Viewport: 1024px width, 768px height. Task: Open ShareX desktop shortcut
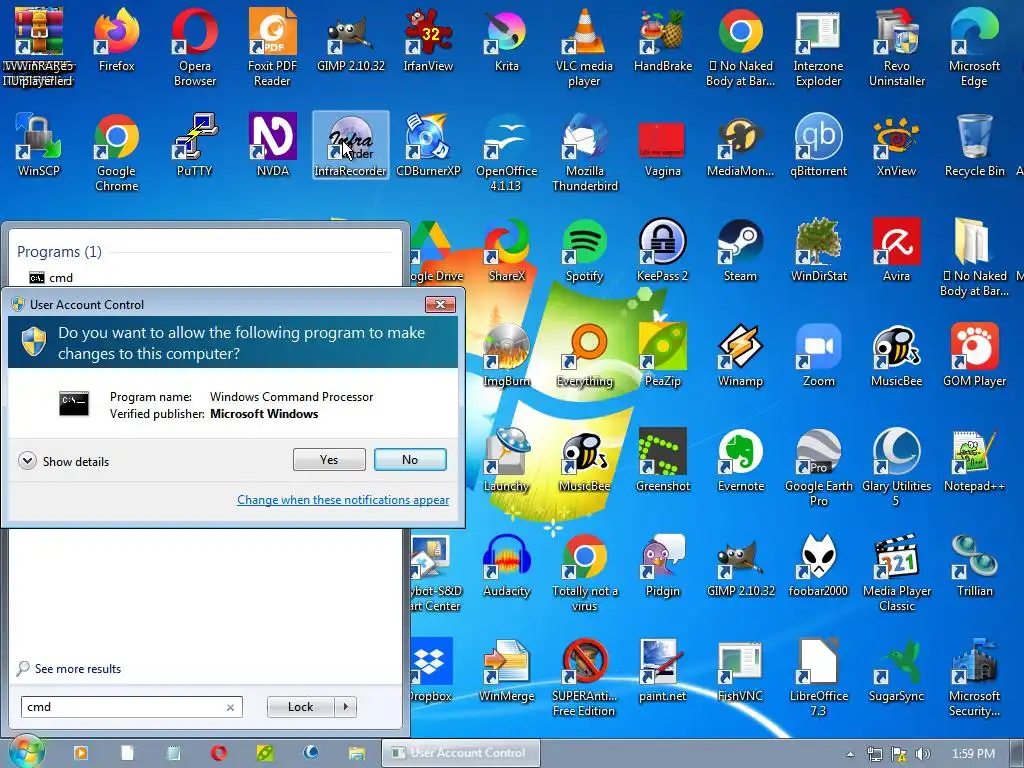[506, 250]
